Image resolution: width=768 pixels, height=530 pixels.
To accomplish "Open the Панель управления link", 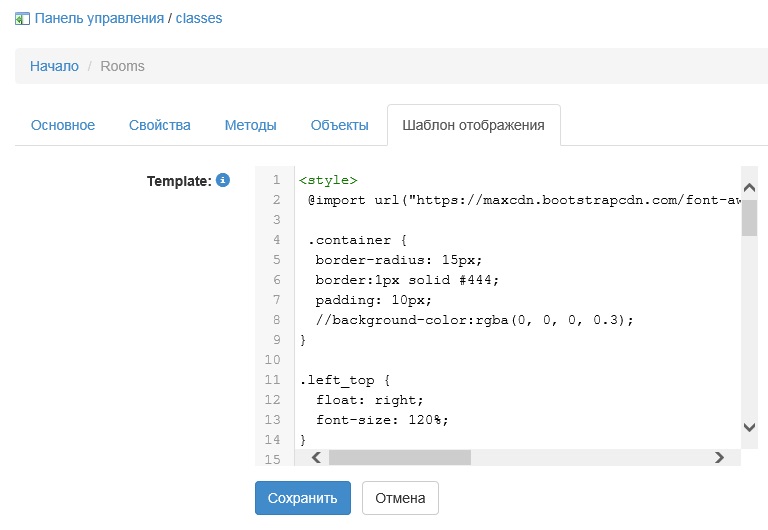I will pos(100,18).
